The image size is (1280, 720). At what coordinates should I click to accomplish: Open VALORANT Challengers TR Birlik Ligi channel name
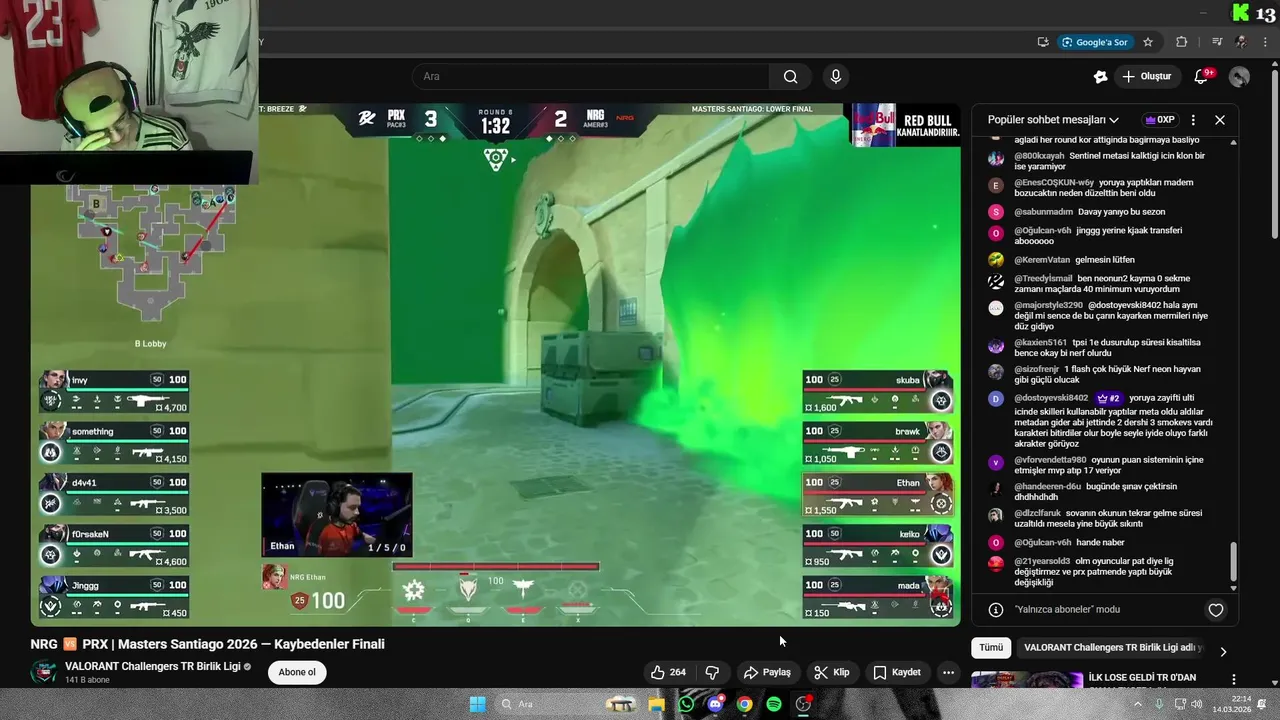click(x=152, y=666)
